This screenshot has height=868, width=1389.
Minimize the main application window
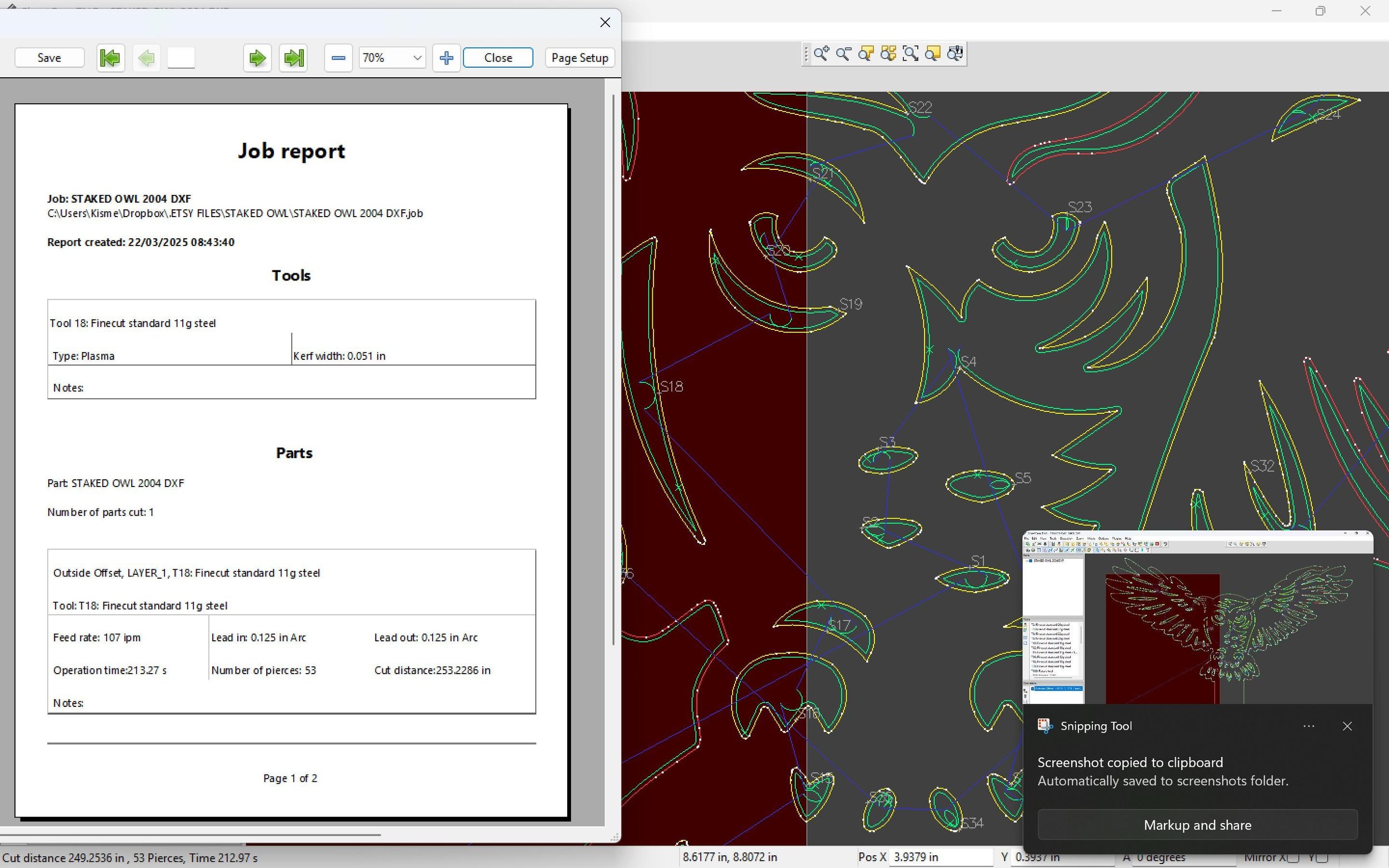click(1276, 11)
